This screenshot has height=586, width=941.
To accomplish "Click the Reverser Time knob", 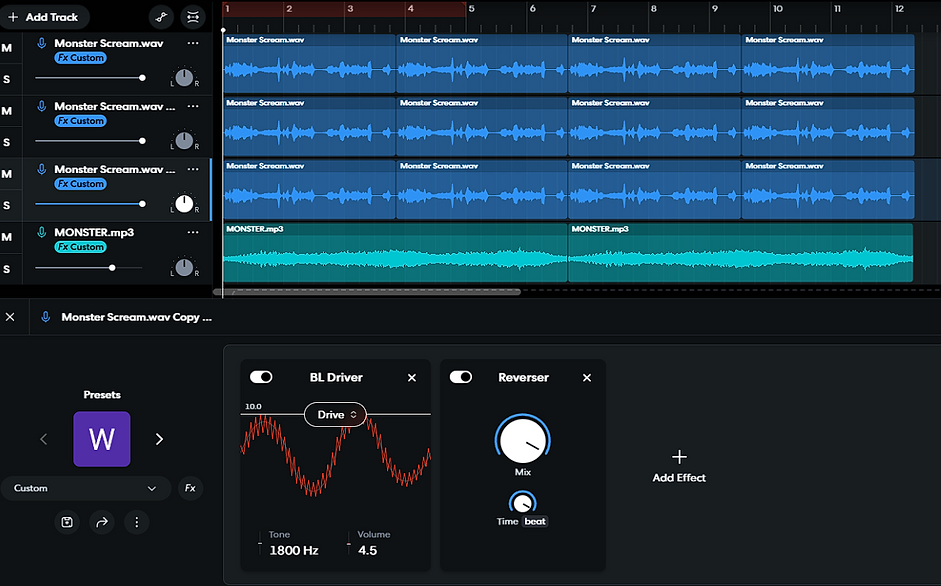I will point(523,503).
